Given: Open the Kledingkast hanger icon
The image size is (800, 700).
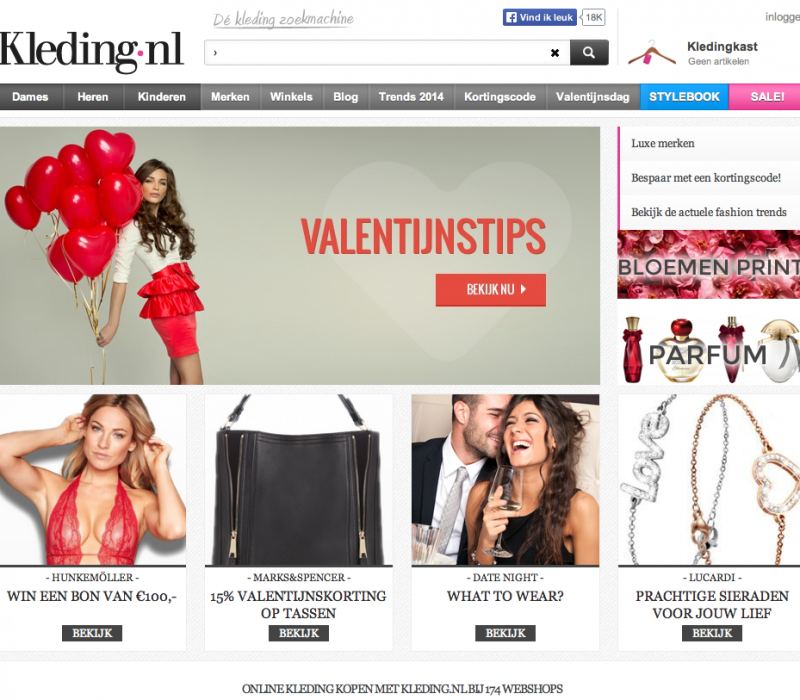Looking at the screenshot, I should tap(651, 53).
